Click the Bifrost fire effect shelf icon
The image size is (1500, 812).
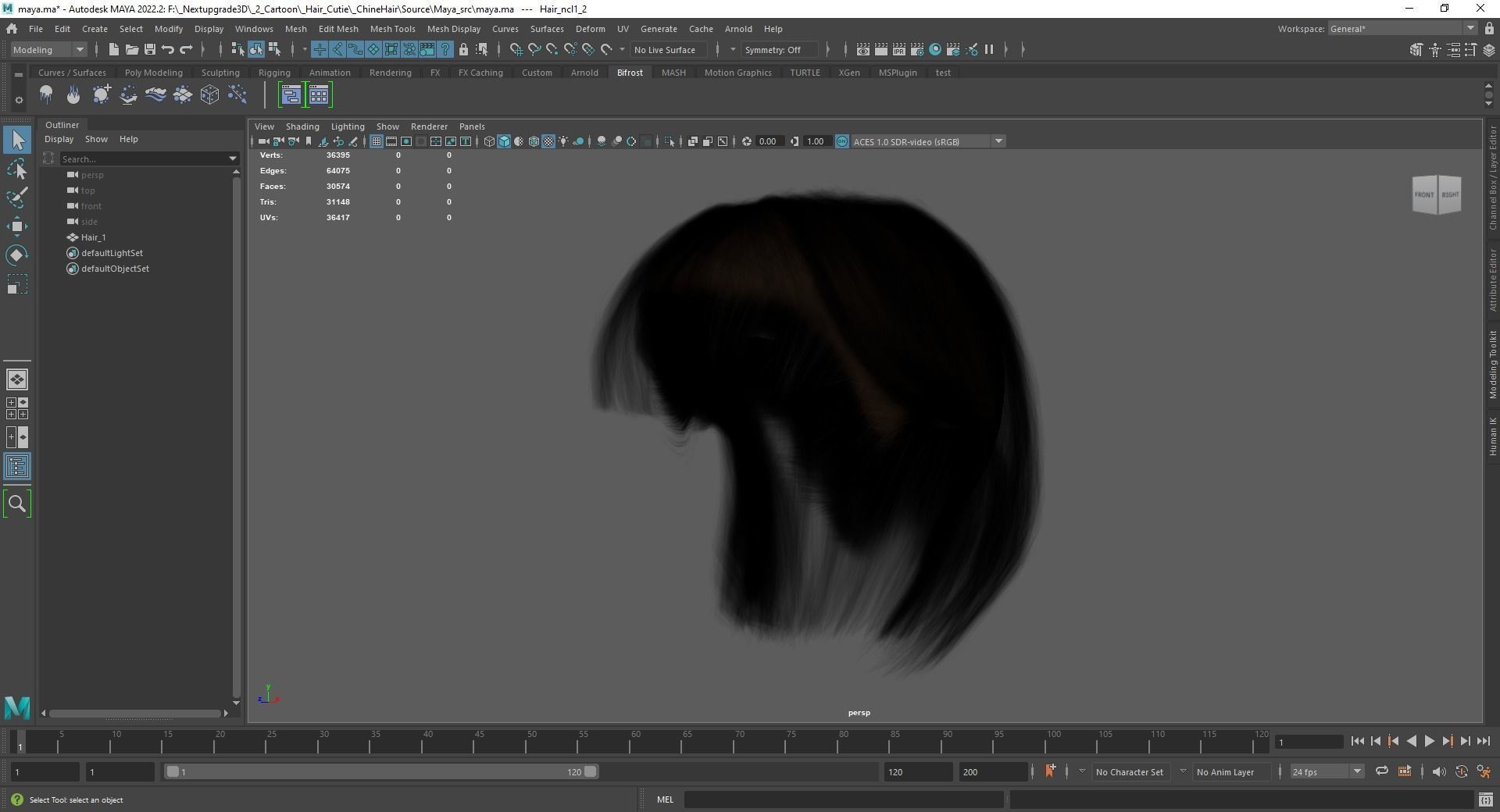(73, 95)
